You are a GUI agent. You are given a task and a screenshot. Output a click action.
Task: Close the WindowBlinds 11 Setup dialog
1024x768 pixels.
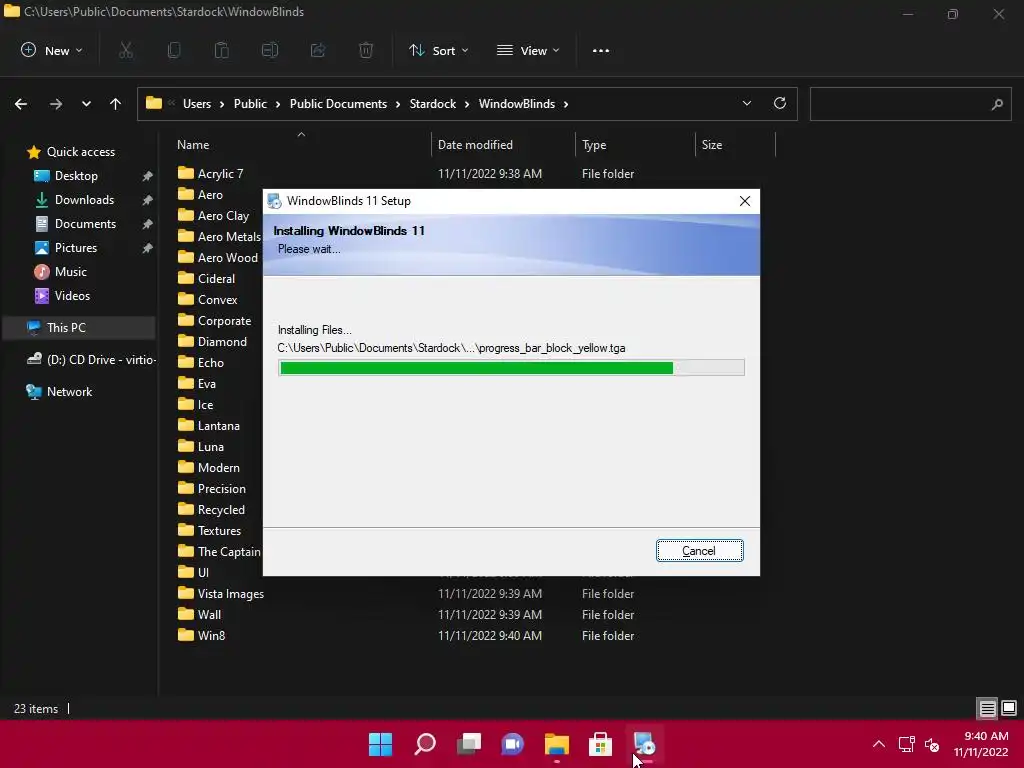[744, 201]
